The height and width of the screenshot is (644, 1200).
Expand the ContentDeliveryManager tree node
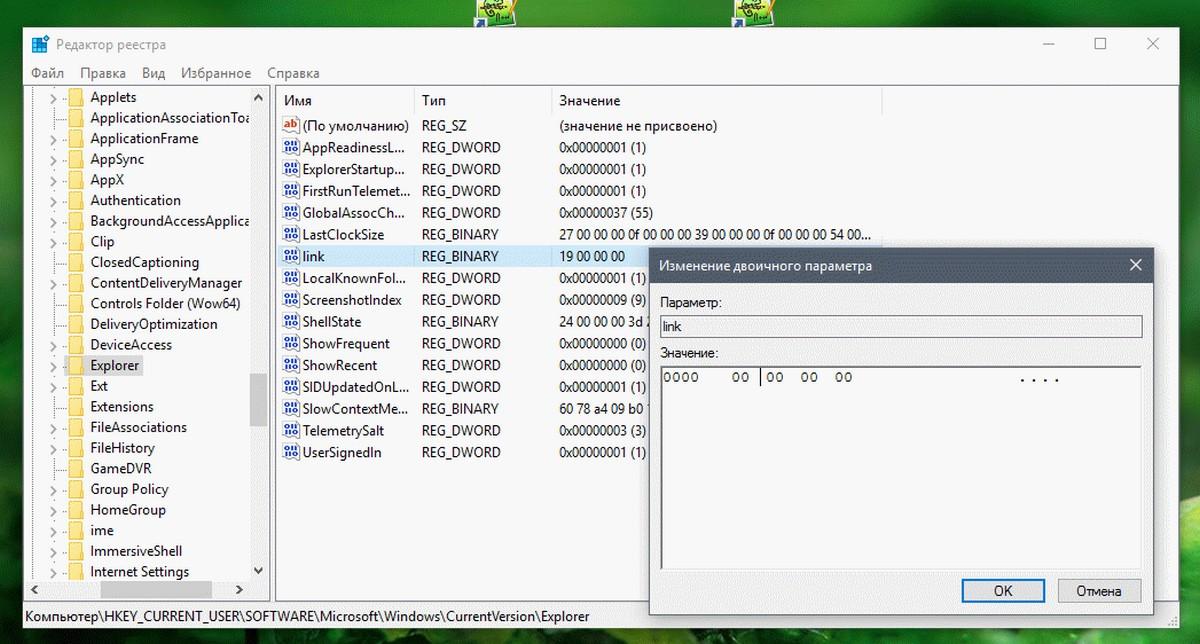pyautogui.click(x=53, y=283)
